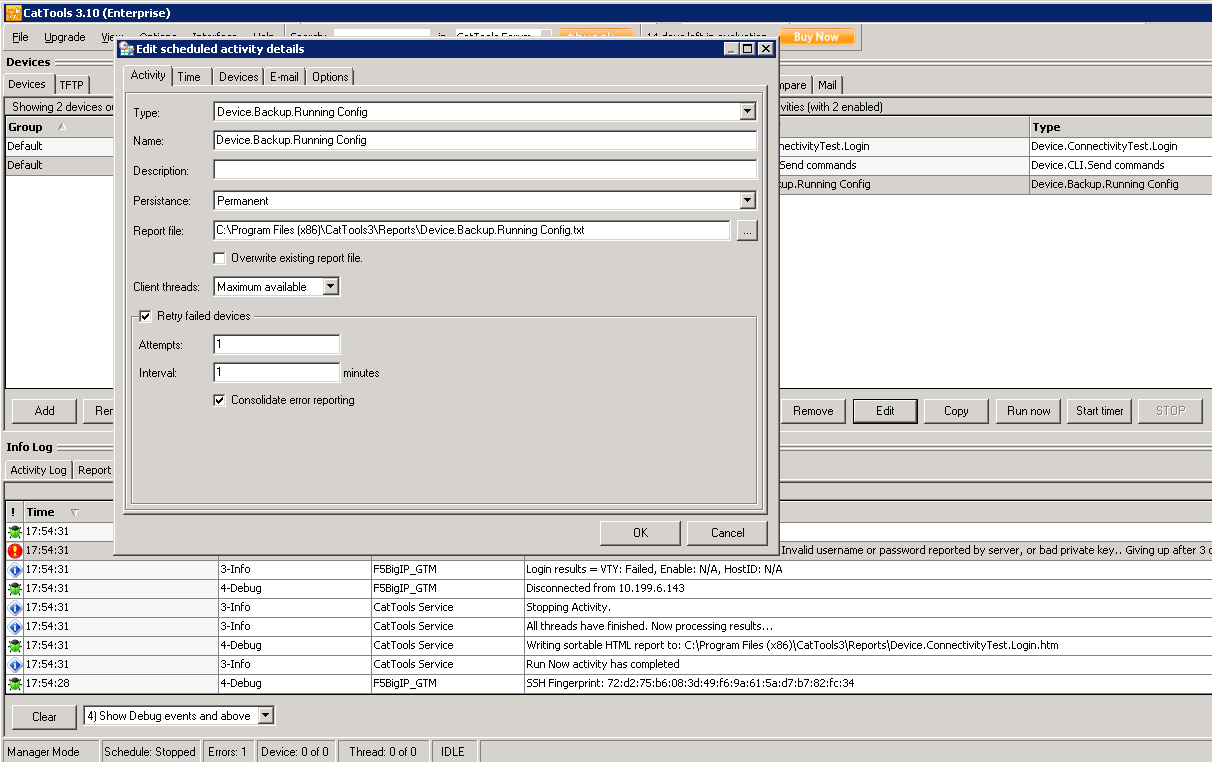
Task: Open the activity Type dropdown
Action: (x=747, y=112)
